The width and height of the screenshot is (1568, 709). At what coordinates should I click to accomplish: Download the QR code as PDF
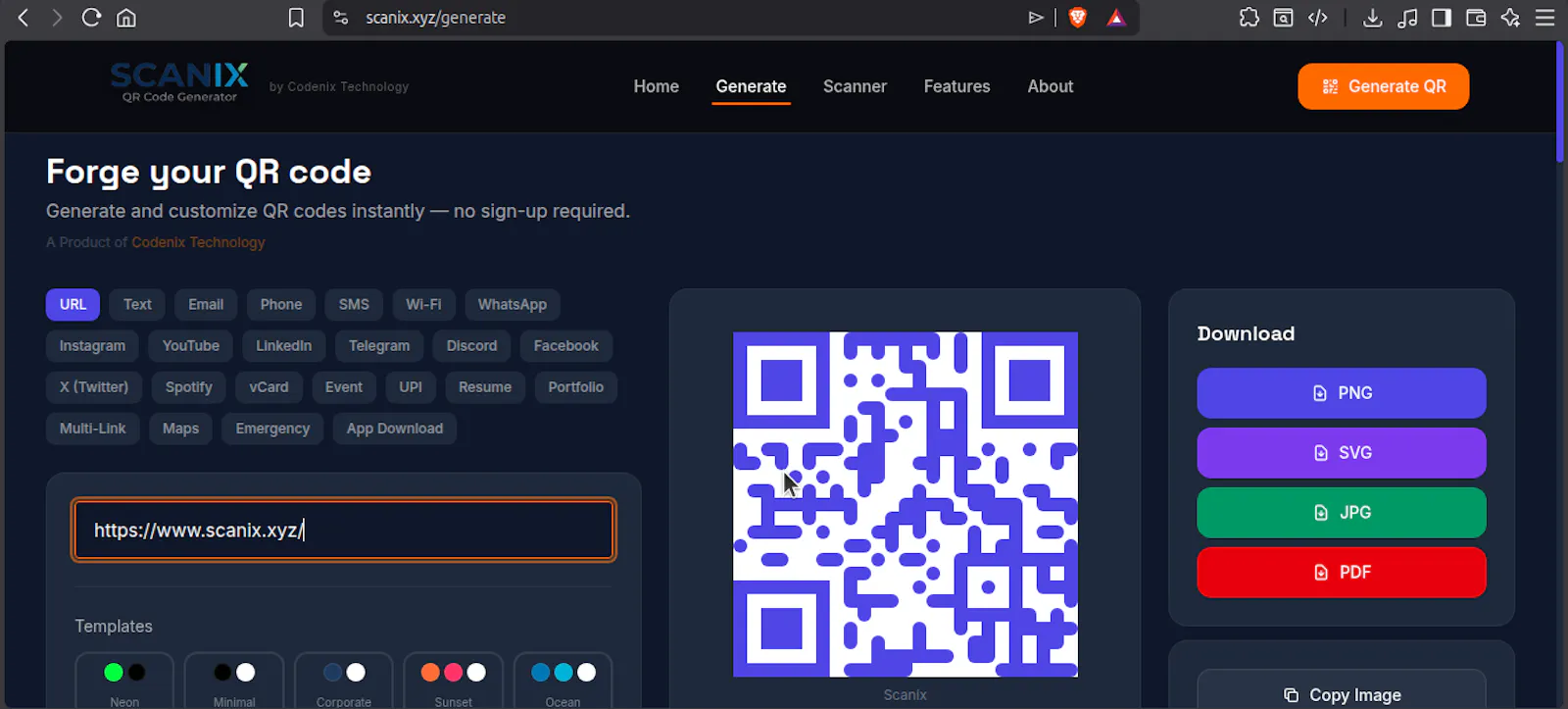1341,573
